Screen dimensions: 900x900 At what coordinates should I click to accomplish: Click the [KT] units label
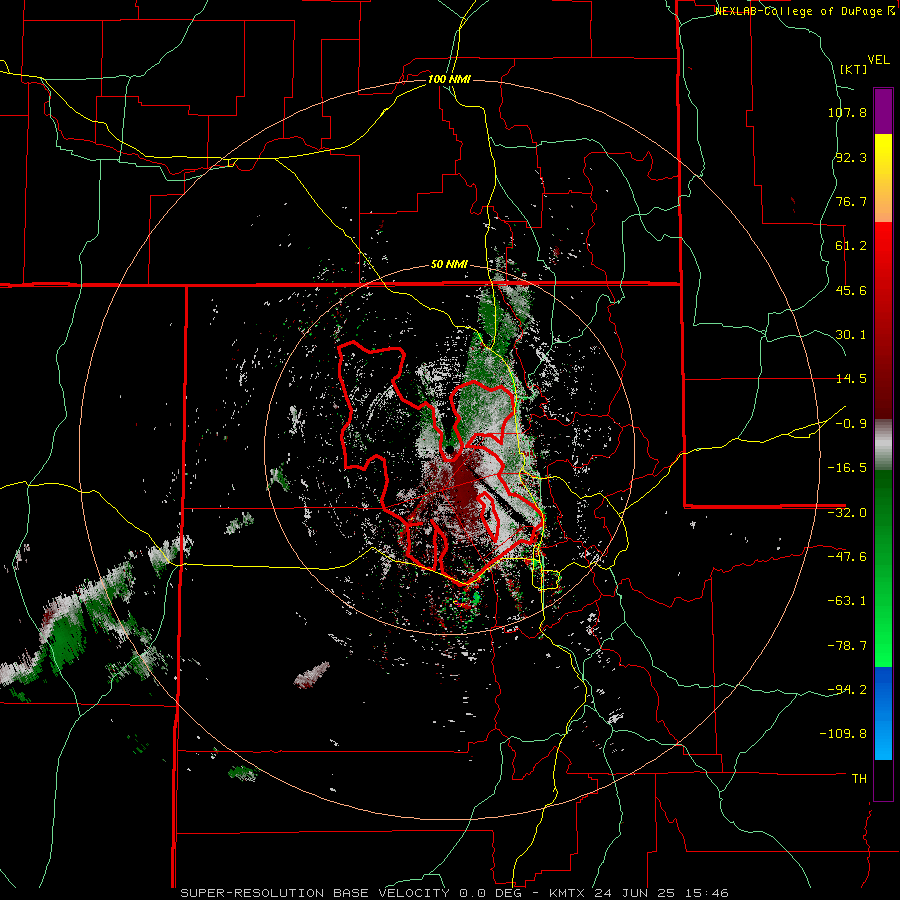click(x=854, y=69)
